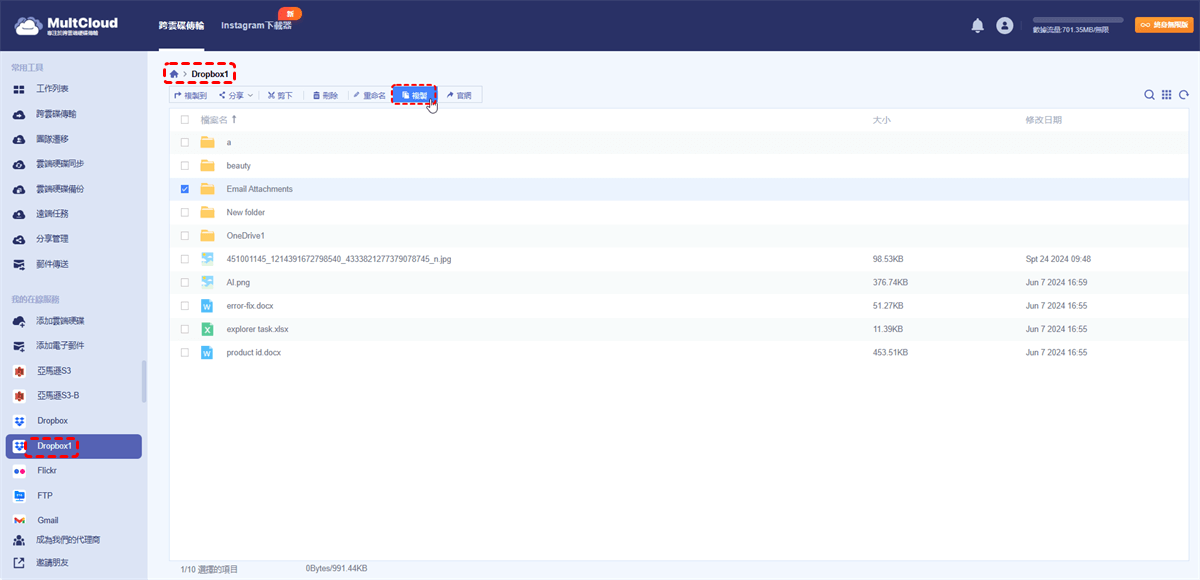Check the box for the OneDrive1 folder
The image size is (1200, 580).
click(184, 236)
